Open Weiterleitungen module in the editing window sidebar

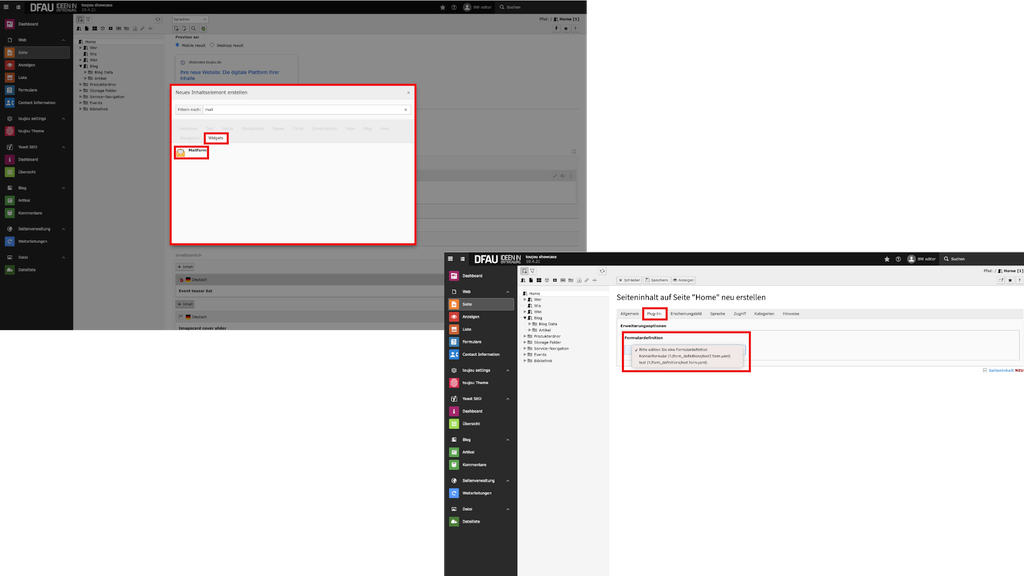[x=477, y=493]
